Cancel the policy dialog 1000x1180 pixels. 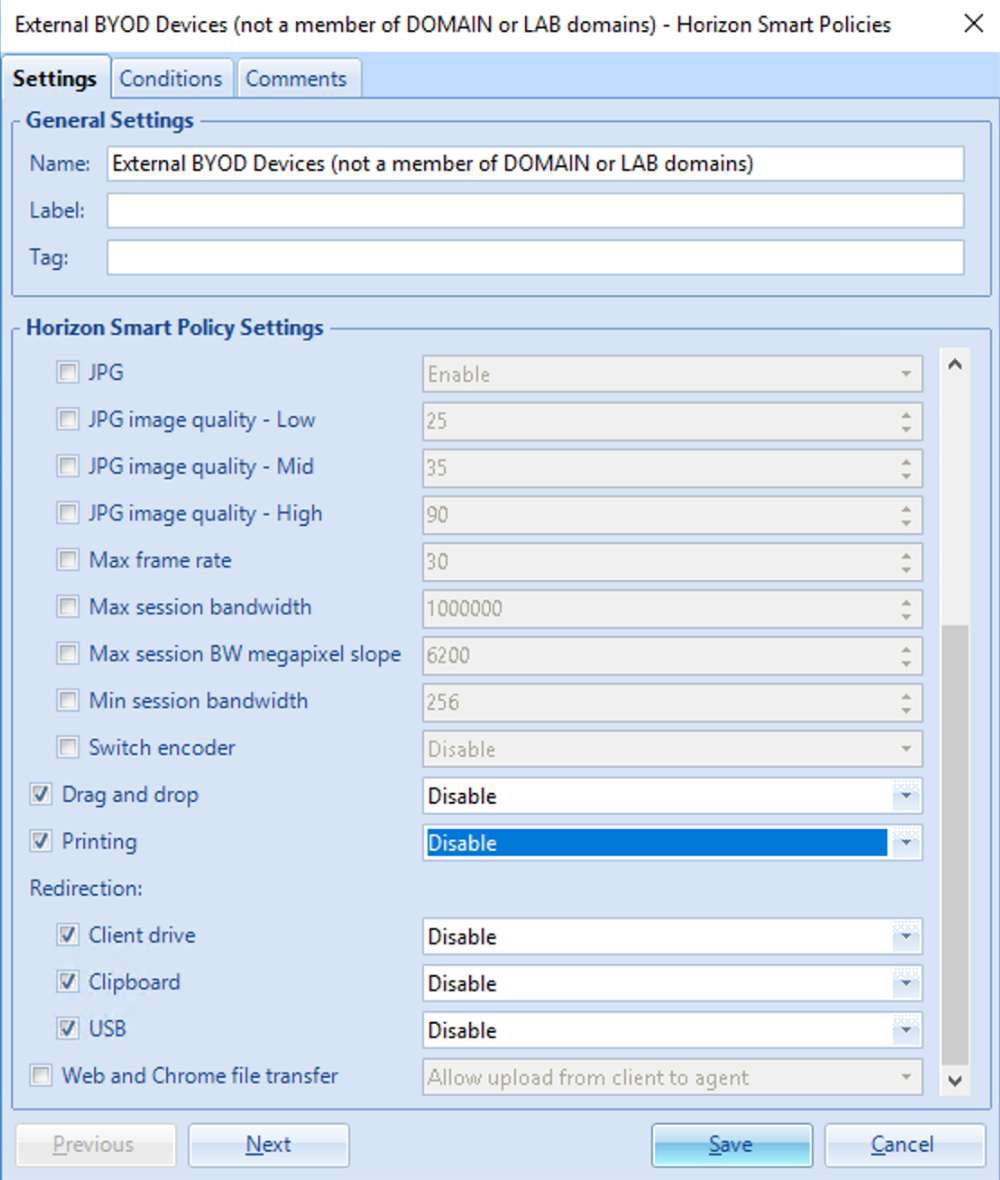point(903,1145)
